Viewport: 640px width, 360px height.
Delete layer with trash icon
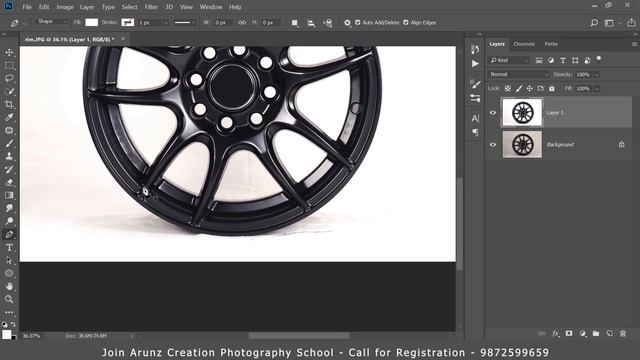(x=623, y=333)
